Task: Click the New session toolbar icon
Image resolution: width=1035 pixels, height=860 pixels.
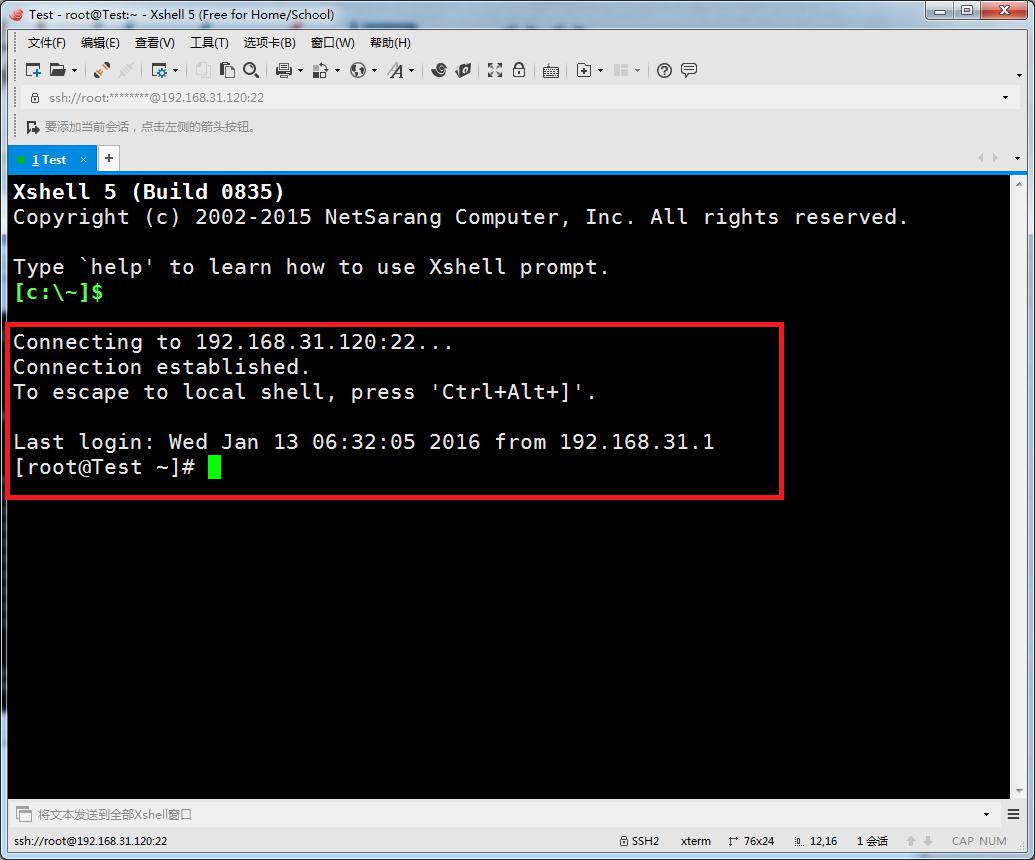Action: click(x=33, y=70)
